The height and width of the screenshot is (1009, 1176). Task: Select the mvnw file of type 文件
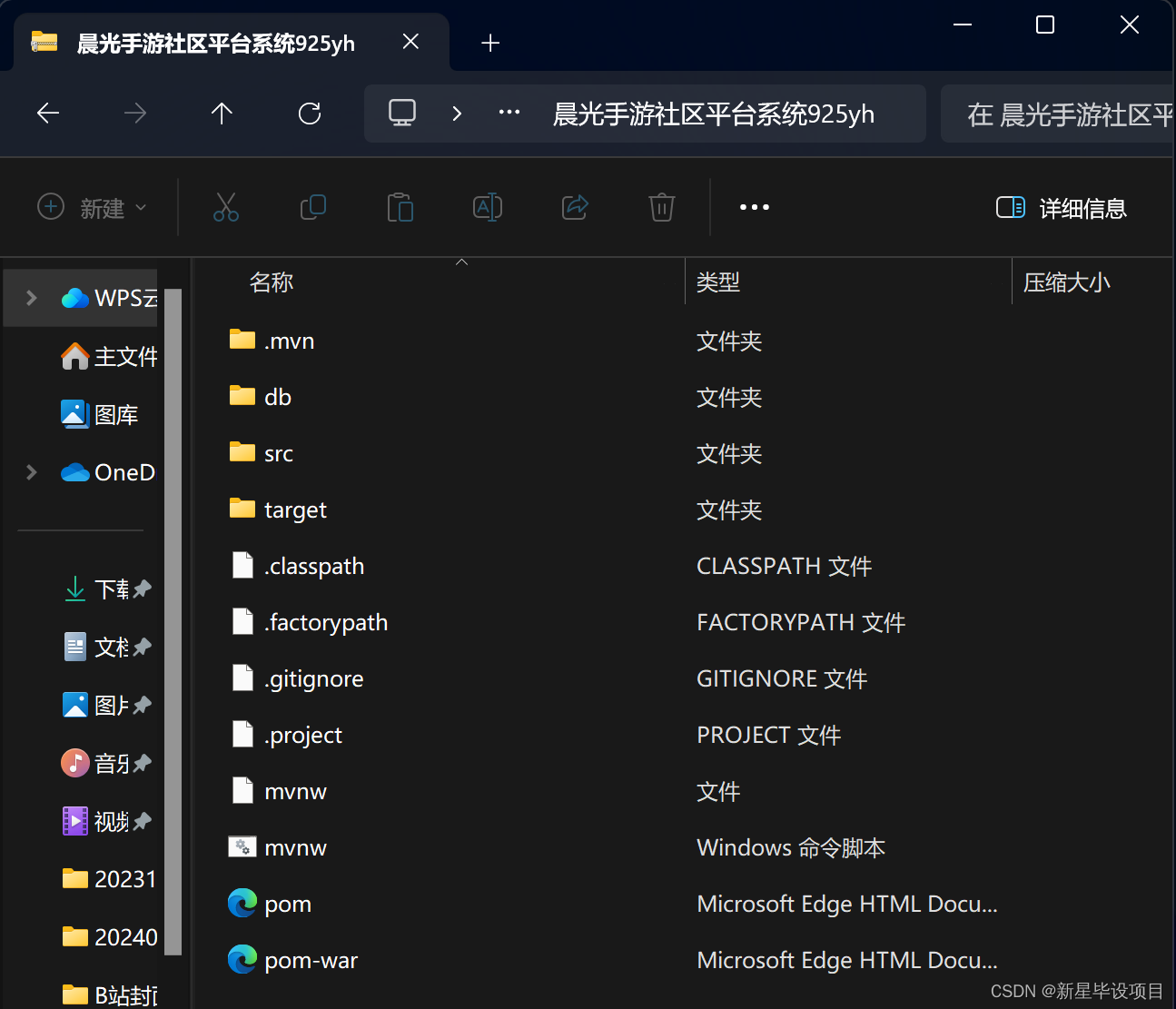pyautogui.click(x=278, y=791)
